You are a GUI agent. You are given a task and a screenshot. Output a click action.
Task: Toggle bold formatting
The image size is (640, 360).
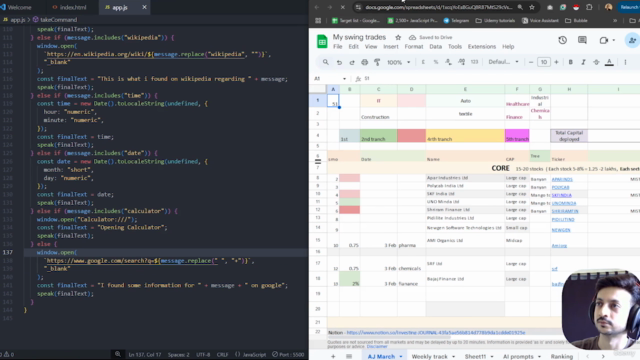click(x=571, y=62)
